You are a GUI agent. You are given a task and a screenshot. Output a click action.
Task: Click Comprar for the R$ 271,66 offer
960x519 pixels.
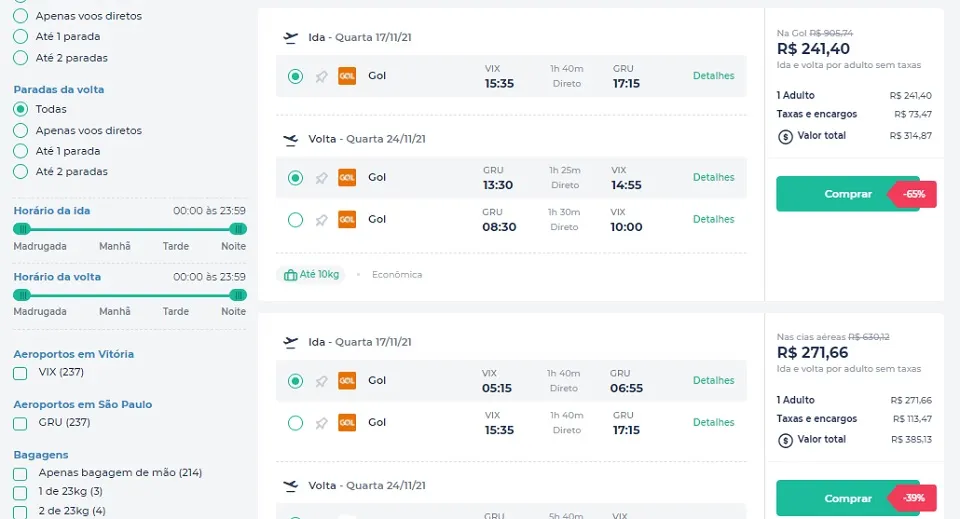(x=848, y=498)
